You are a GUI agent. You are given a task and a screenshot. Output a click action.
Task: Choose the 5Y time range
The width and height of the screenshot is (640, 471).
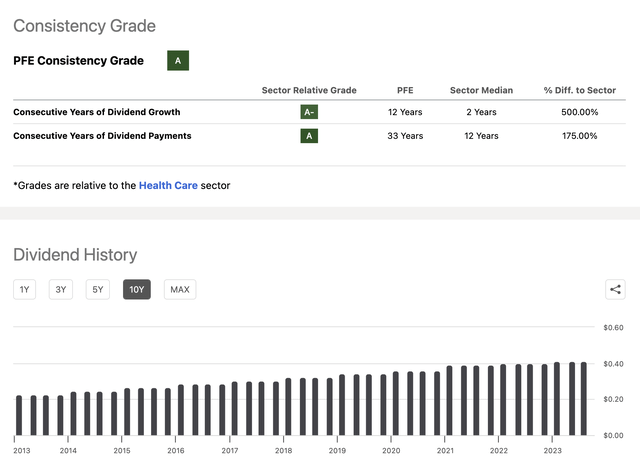click(x=97, y=290)
